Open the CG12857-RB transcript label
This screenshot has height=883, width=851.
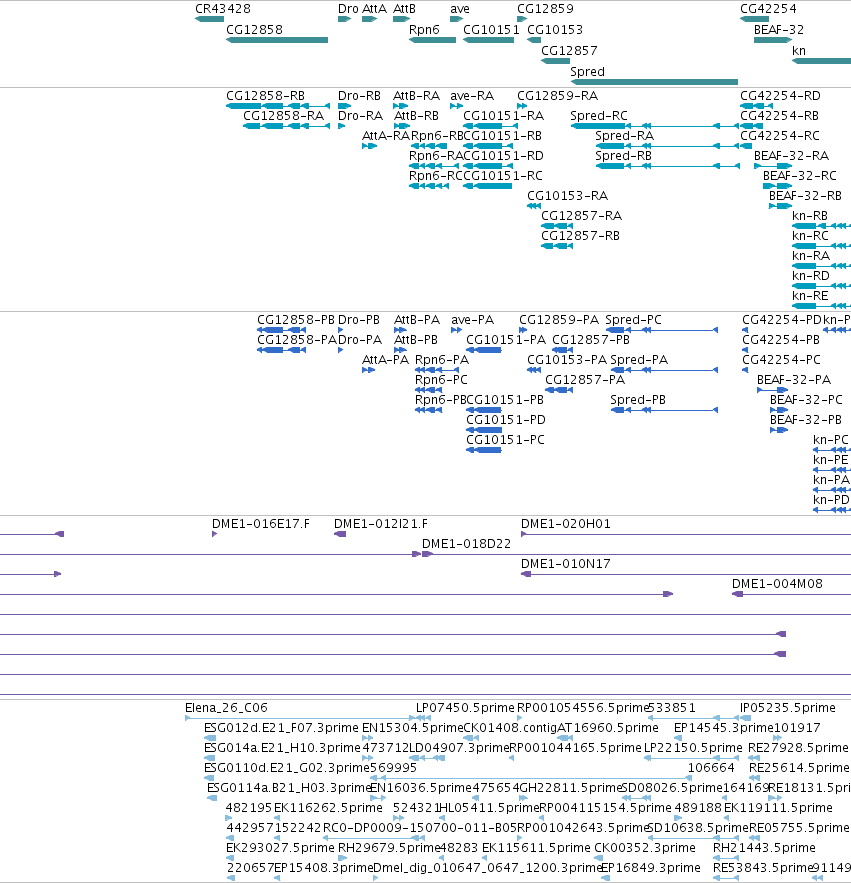point(580,236)
